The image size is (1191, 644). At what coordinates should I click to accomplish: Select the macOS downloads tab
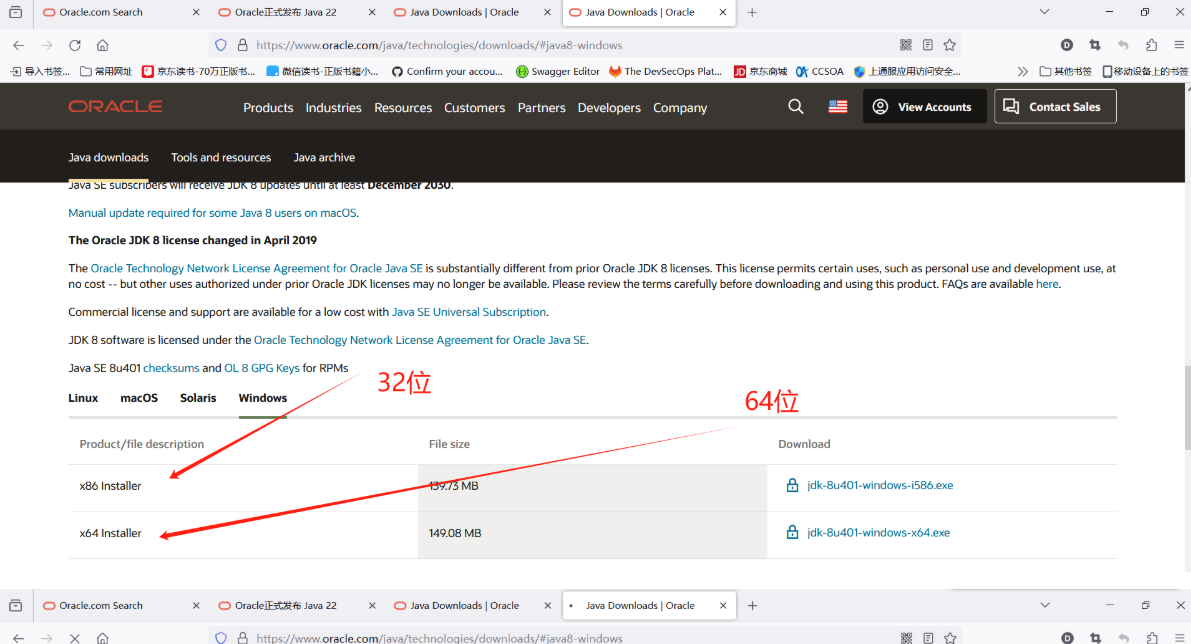pyautogui.click(x=139, y=398)
